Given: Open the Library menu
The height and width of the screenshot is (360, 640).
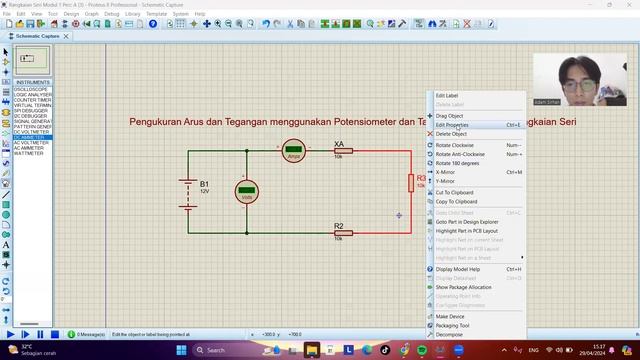Looking at the screenshot, I should tap(132, 14).
